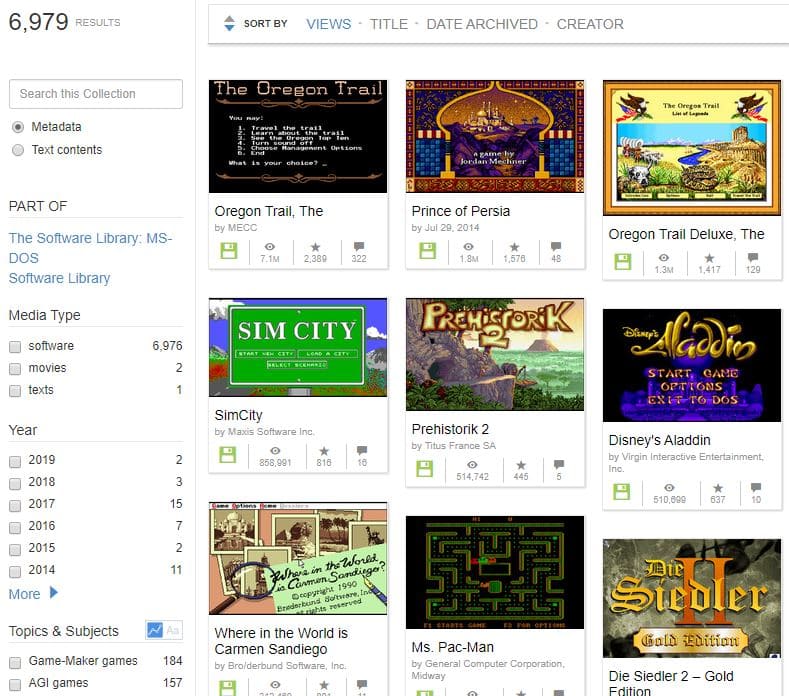Click the favorites star on SimCity card

click(324, 450)
